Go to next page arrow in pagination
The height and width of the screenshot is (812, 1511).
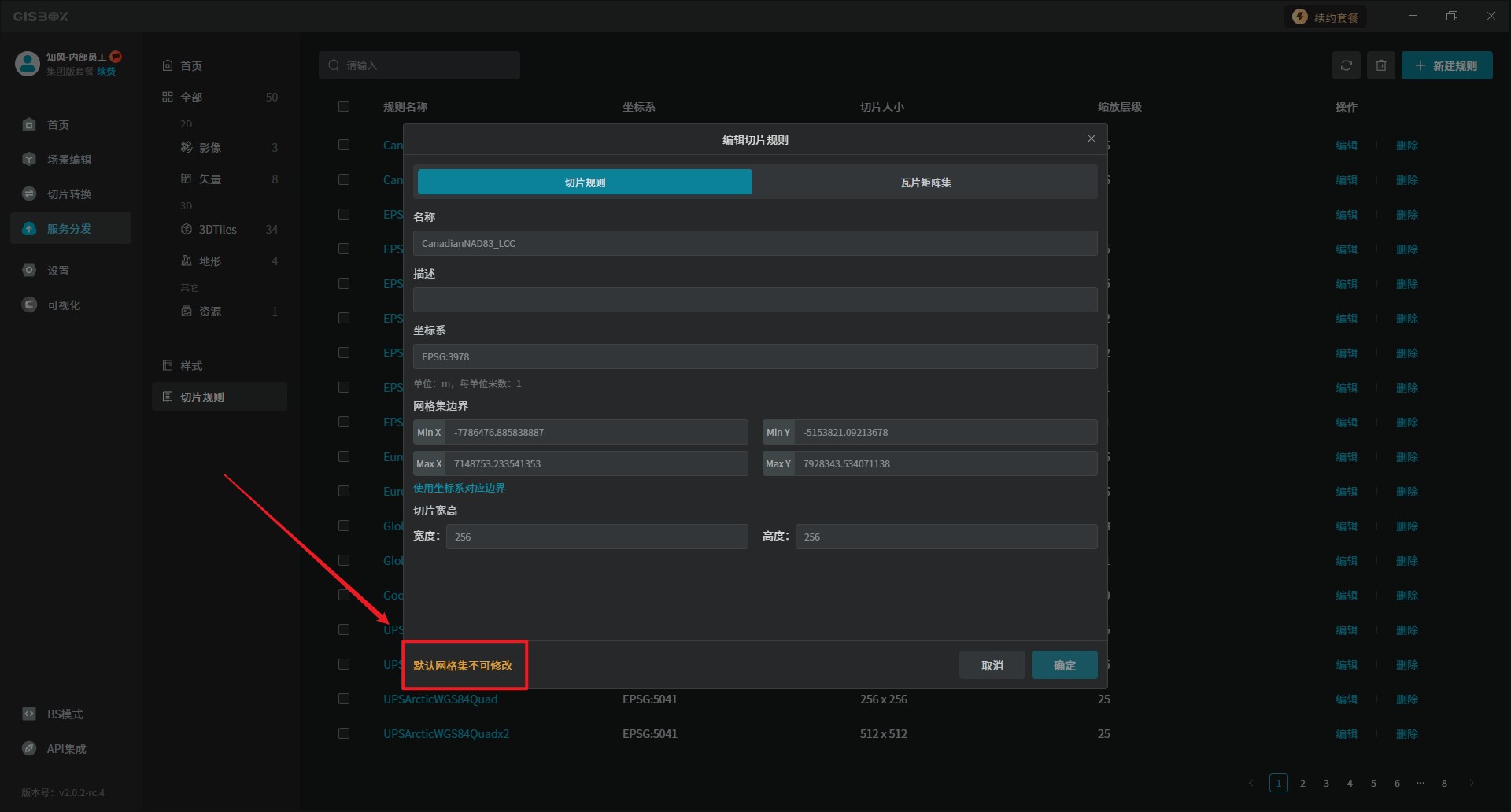pos(1471,784)
